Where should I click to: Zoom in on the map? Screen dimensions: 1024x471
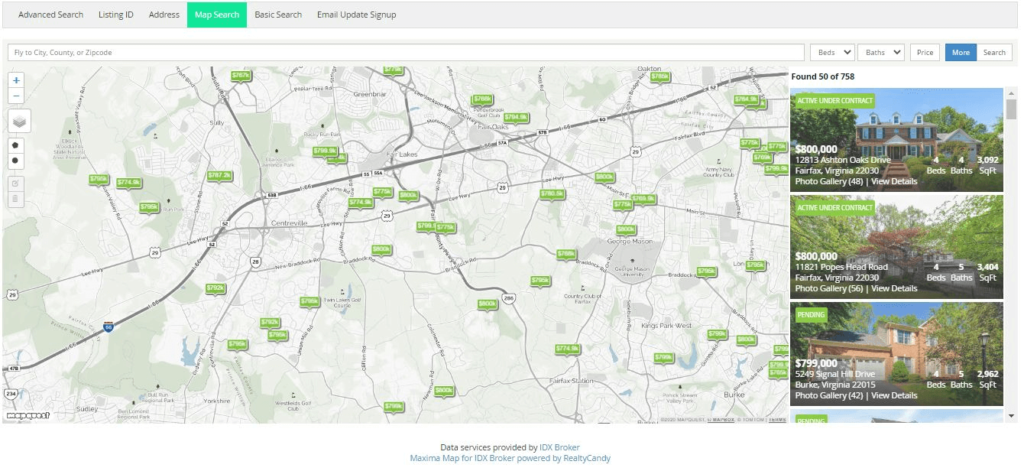pos(16,80)
